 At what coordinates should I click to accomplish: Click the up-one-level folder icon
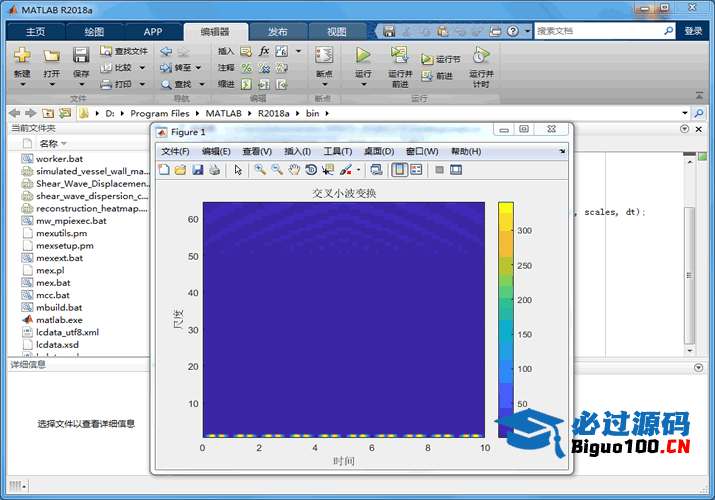(48, 113)
